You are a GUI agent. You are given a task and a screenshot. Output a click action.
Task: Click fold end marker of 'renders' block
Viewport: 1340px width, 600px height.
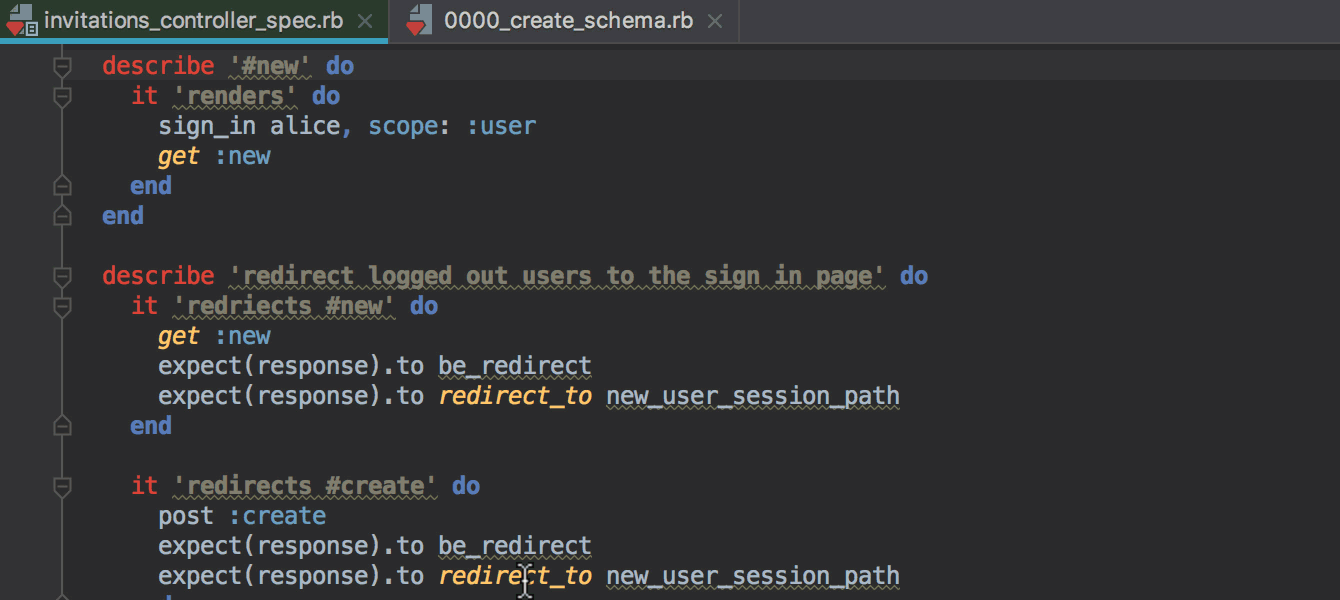pos(62,186)
